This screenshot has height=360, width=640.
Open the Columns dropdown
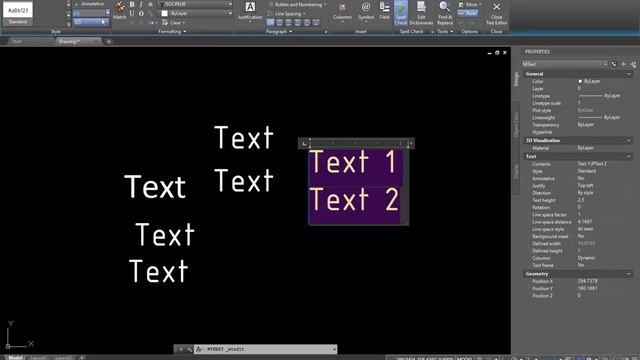click(342, 11)
